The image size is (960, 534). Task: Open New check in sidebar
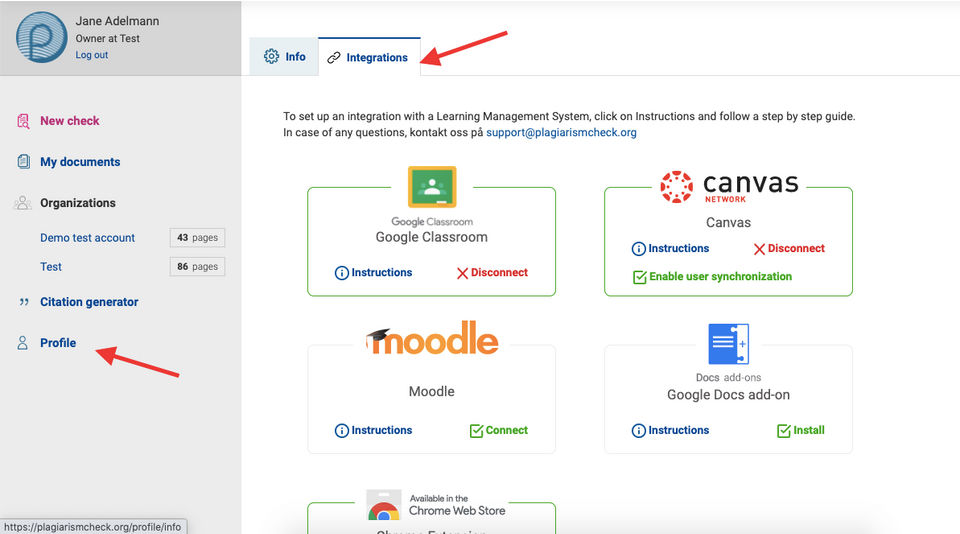pyautogui.click(x=70, y=121)
